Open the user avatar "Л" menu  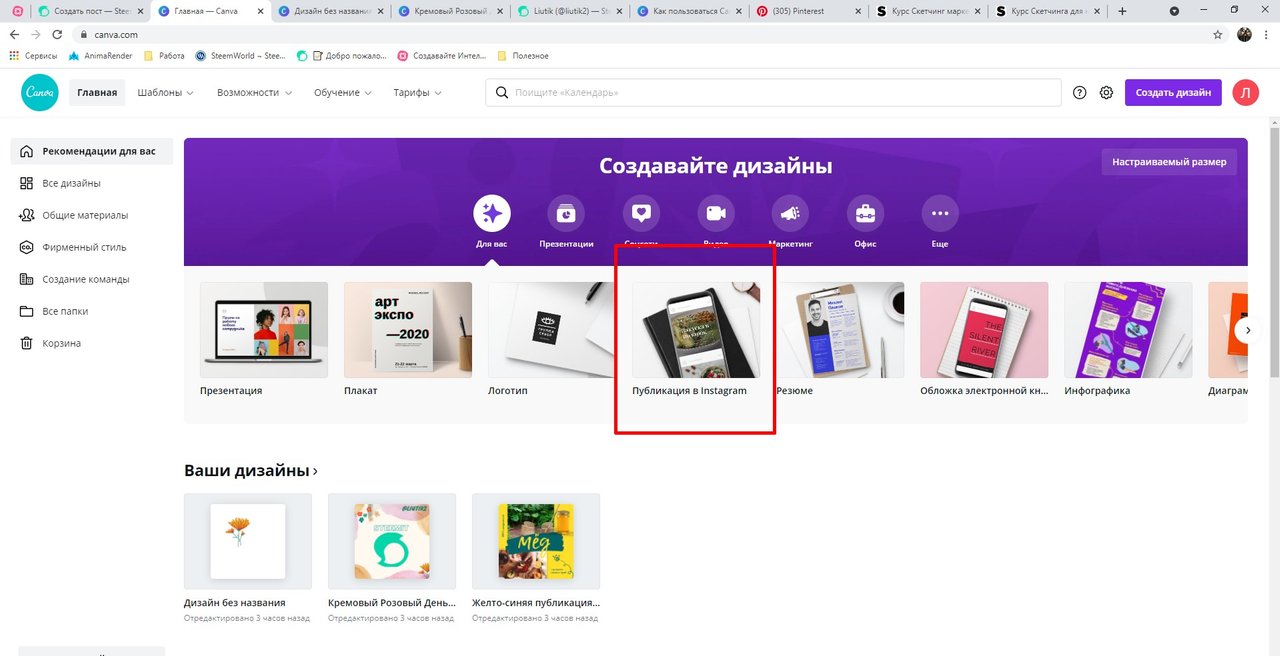click(1246, 92)
